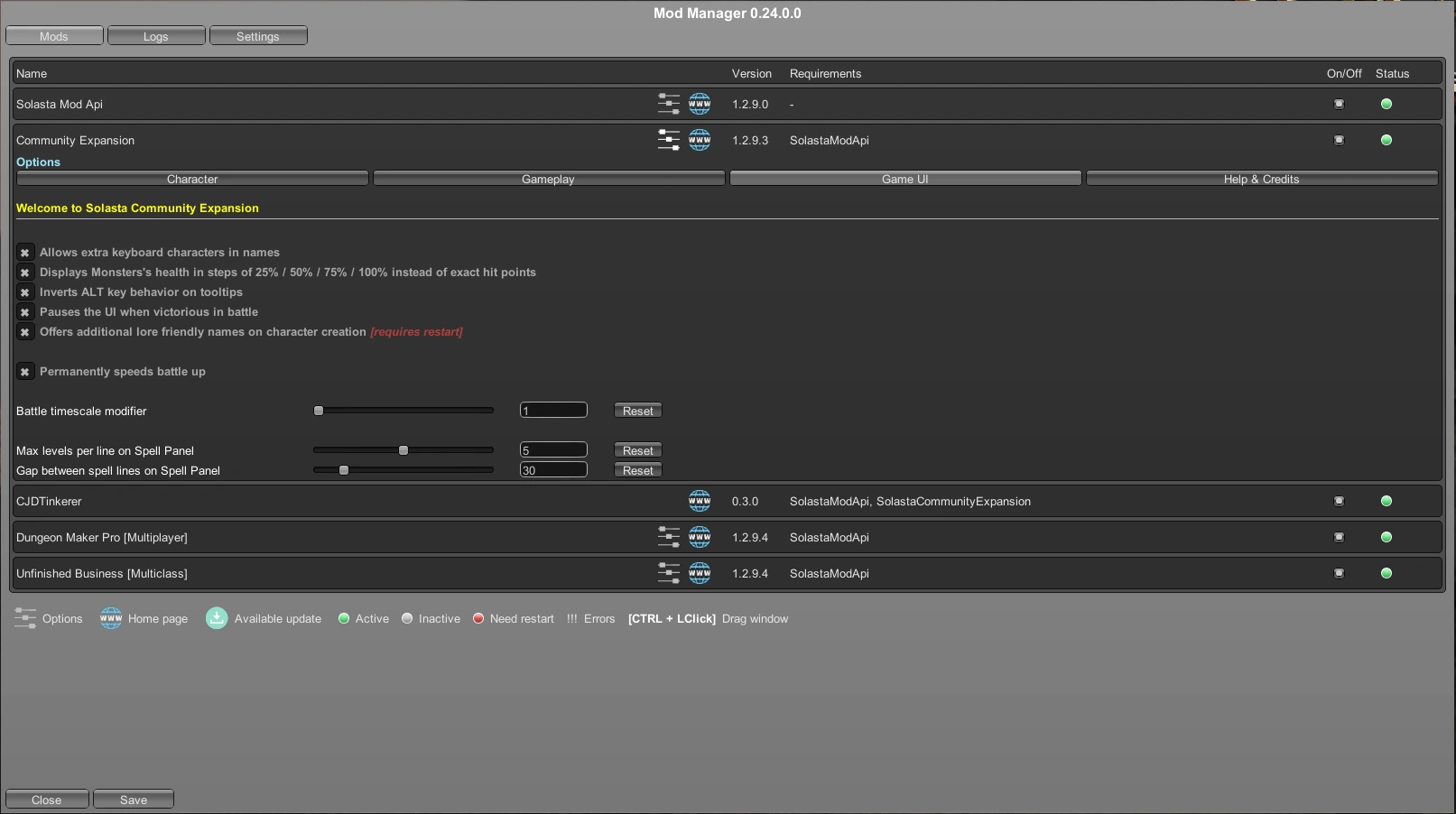Select the Gameplay options tab

click(549, 179)
